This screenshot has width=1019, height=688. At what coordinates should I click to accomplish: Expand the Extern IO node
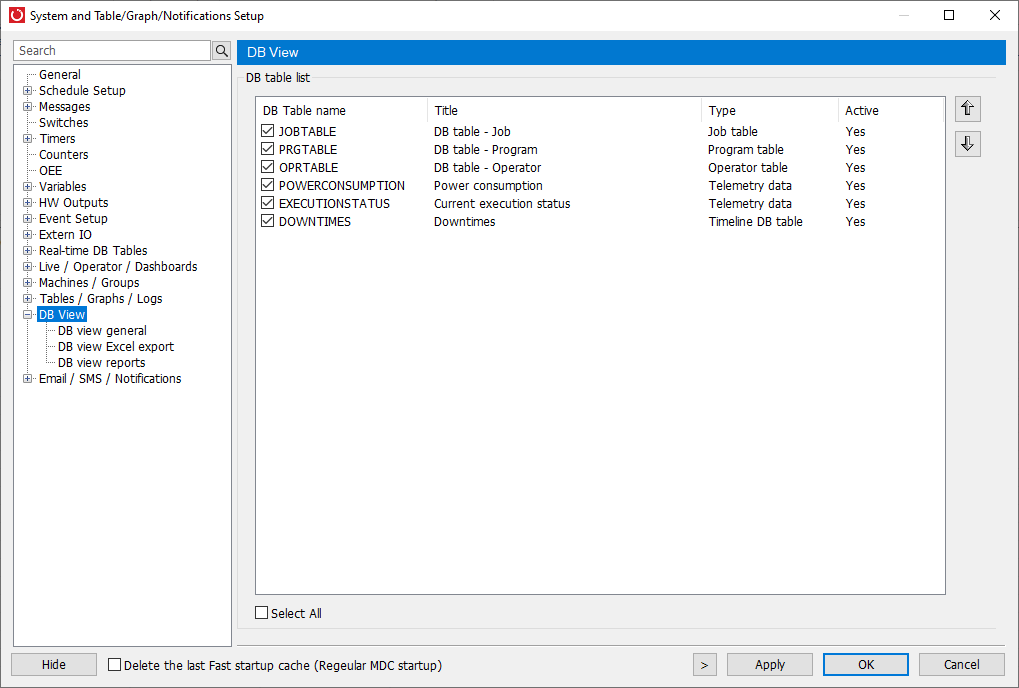(x=27, y=235)
